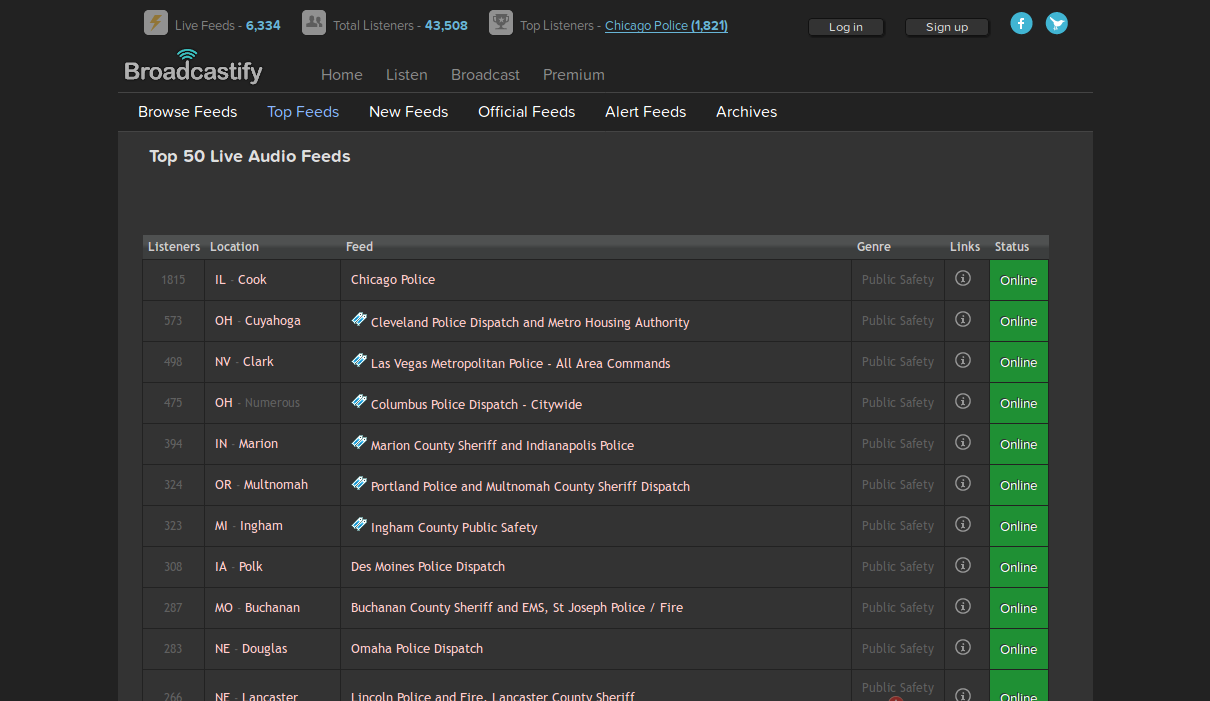Open Omaha Police Dispatch feed
Screen dimensions: 1210x701
417,648
